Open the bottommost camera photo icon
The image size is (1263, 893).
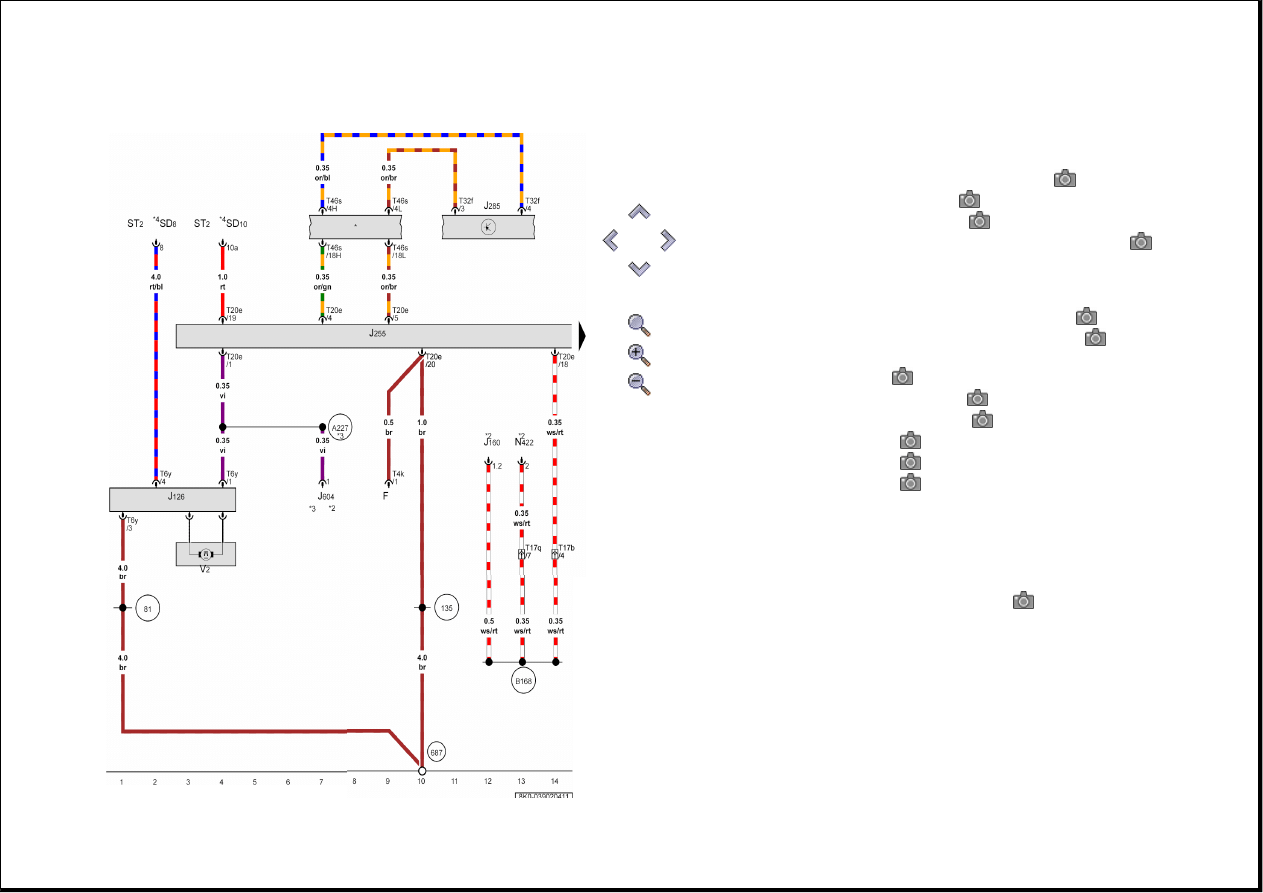point(1023,601)
